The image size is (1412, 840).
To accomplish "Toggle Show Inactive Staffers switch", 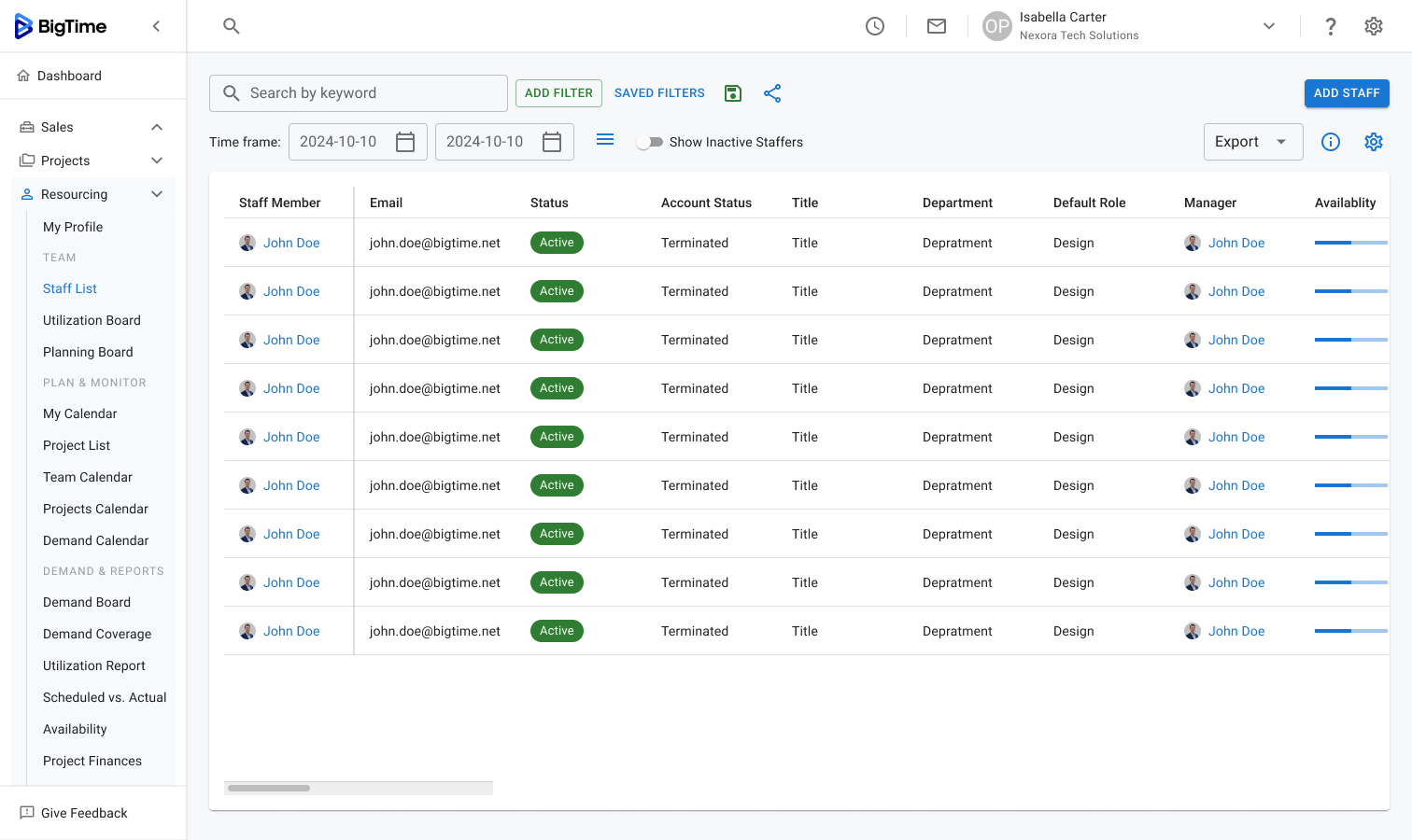I will click(x=650, y=142).
